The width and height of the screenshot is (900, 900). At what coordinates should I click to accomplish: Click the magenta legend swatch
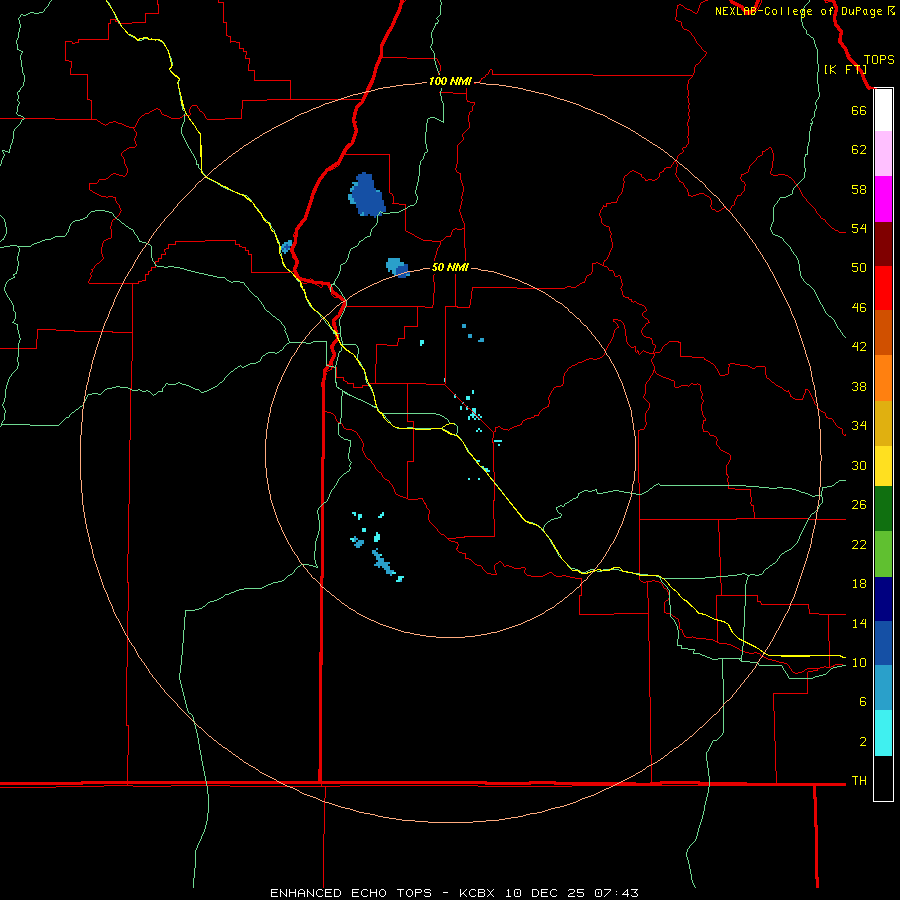pyautogui.click(x=883, y=199)
